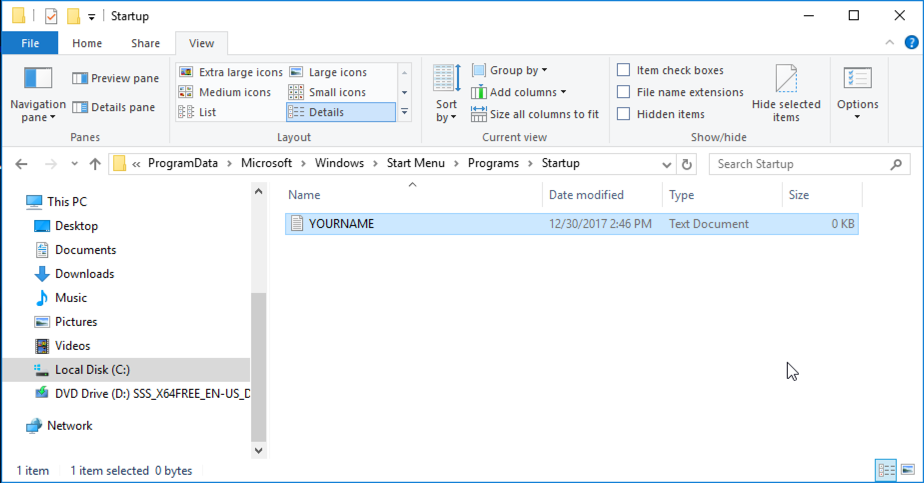Choose Small icons layout
The height and width of the screenshot is (483, 924).
tap(328, 92)
